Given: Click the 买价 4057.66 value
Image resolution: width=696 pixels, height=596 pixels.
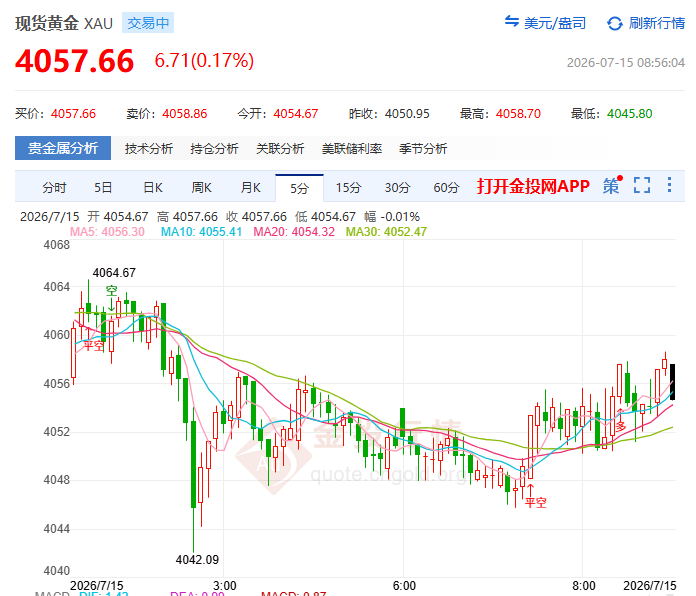Looking at the screenshot, I should click(x=73, y=114).
